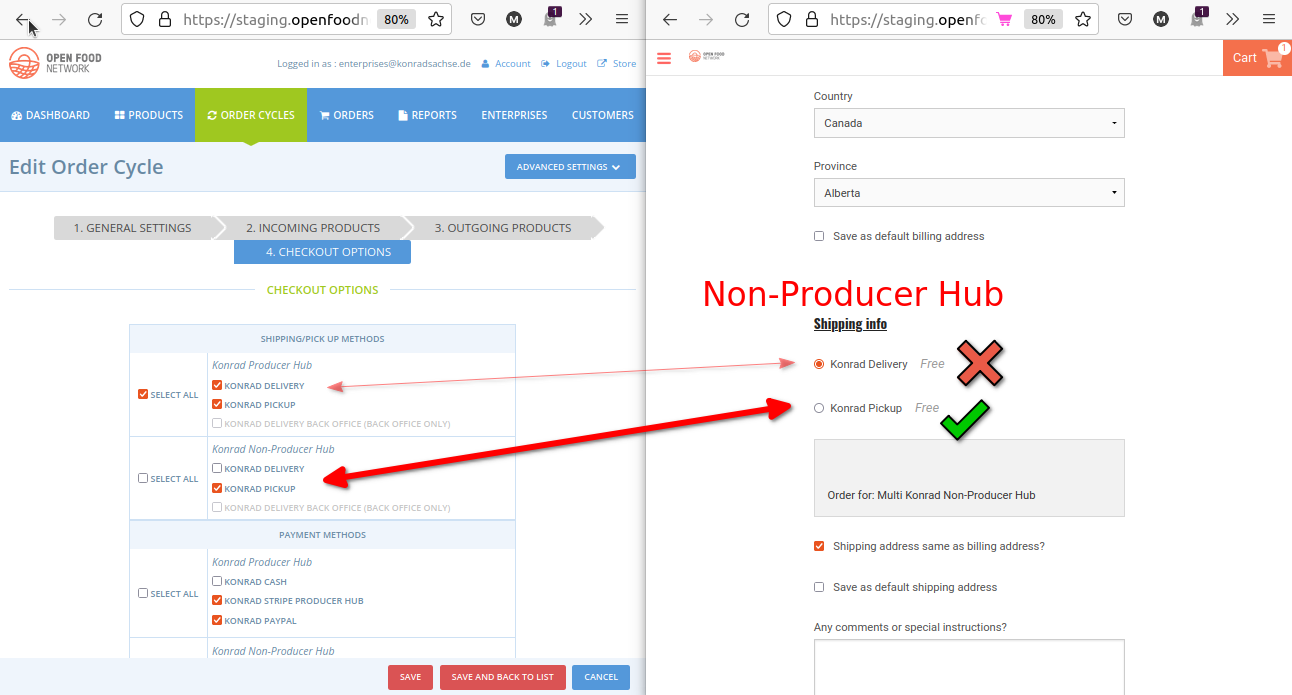The height and width of the screenshot is (695, 1292).
Task: Toggle Select All for Producer Hub payment methods
Action: pos(143,593)
